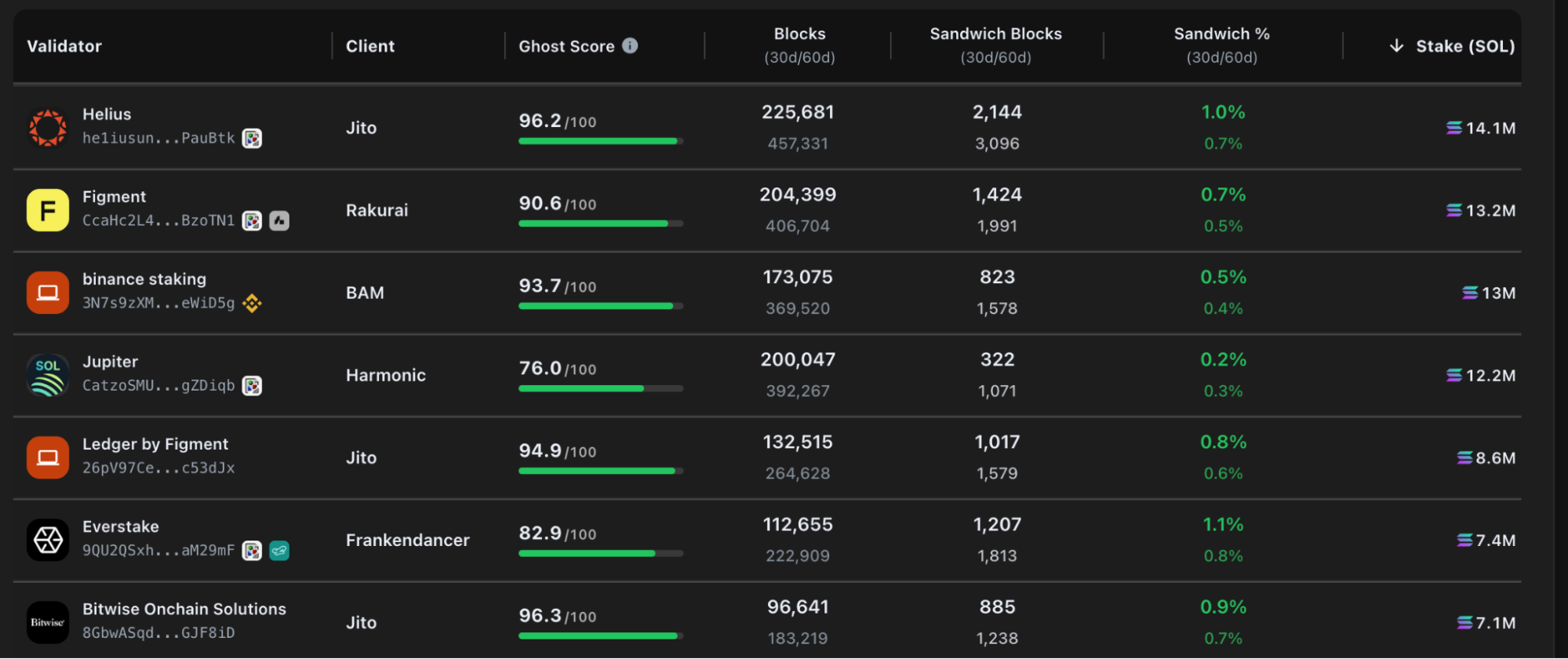Click the orange avatar for Ledger by Figment
1568x659 pixels.
(x=48, y=457)
